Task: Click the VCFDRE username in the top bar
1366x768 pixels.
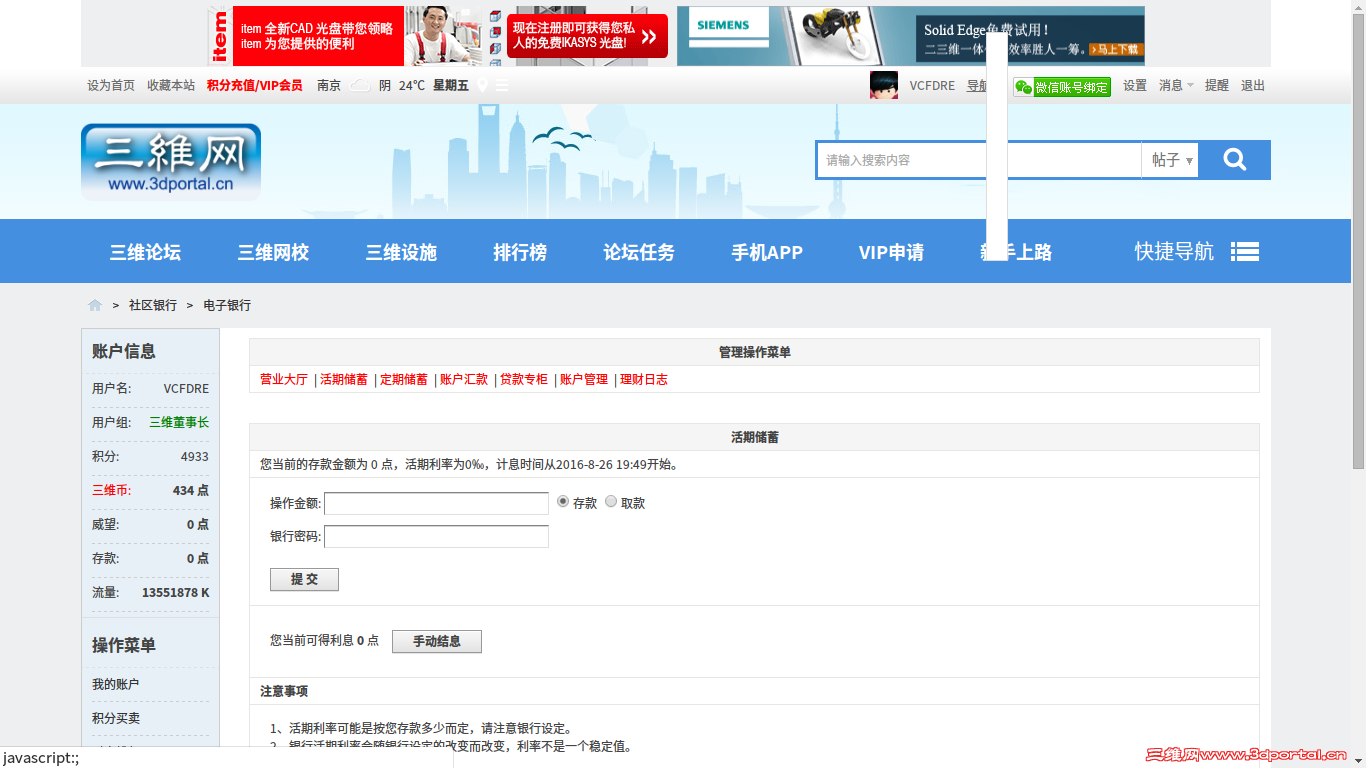Action: coord(932,86)
